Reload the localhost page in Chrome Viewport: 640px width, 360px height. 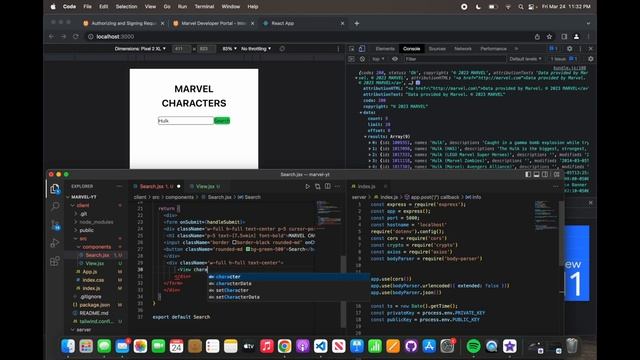76,37
